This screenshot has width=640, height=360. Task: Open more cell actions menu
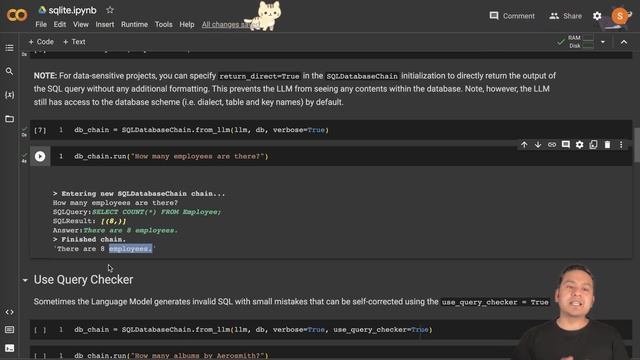[x=621, y=144]
